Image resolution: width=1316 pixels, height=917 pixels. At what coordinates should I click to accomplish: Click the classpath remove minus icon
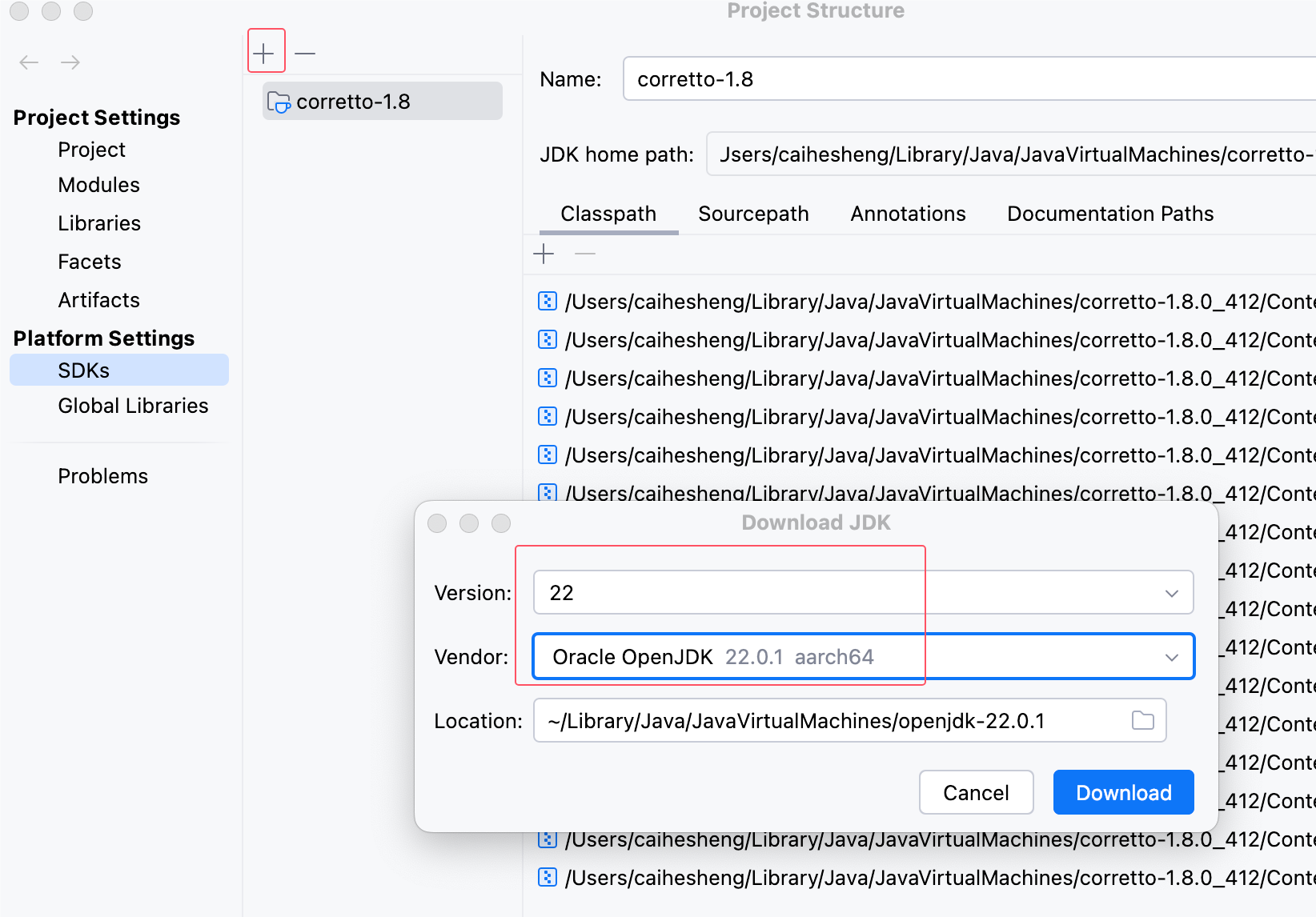pyautogui.click(x=585, y=254)
